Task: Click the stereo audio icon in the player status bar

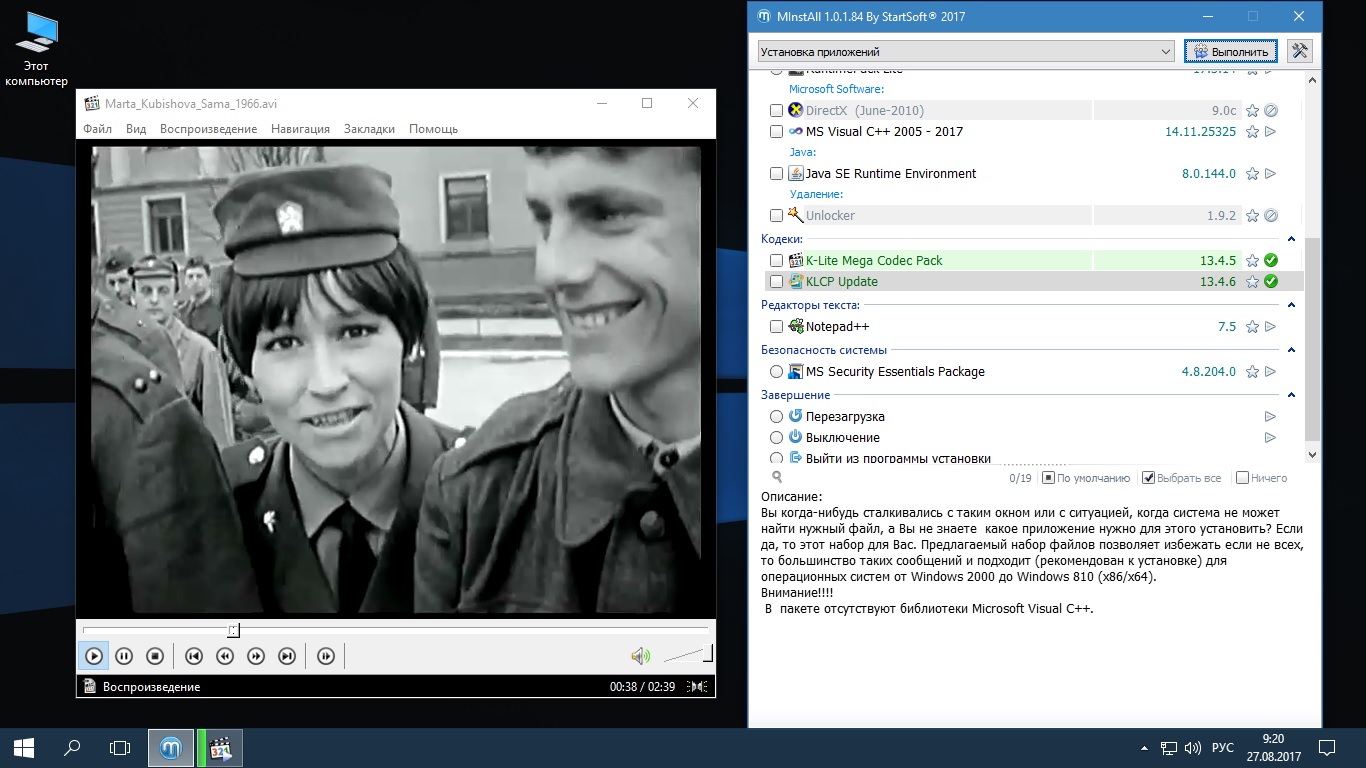Action: [699, 687]
